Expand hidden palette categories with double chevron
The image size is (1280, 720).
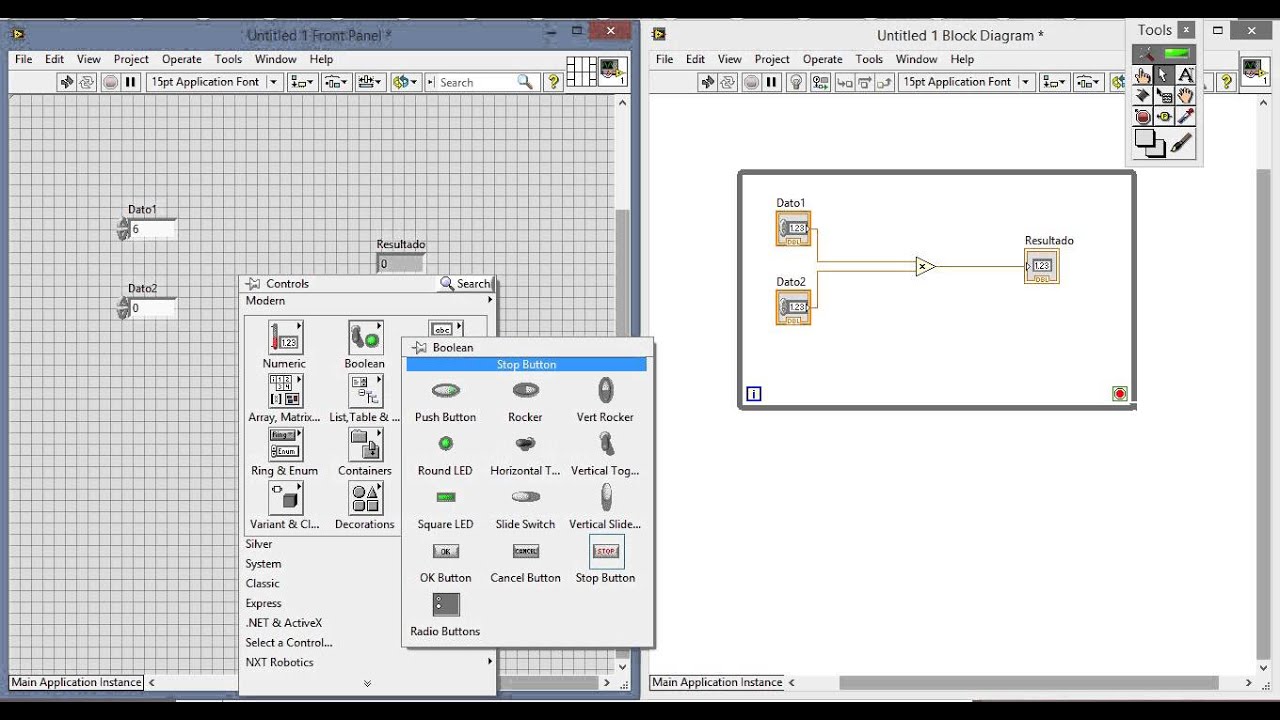click(x=367, y=684)
